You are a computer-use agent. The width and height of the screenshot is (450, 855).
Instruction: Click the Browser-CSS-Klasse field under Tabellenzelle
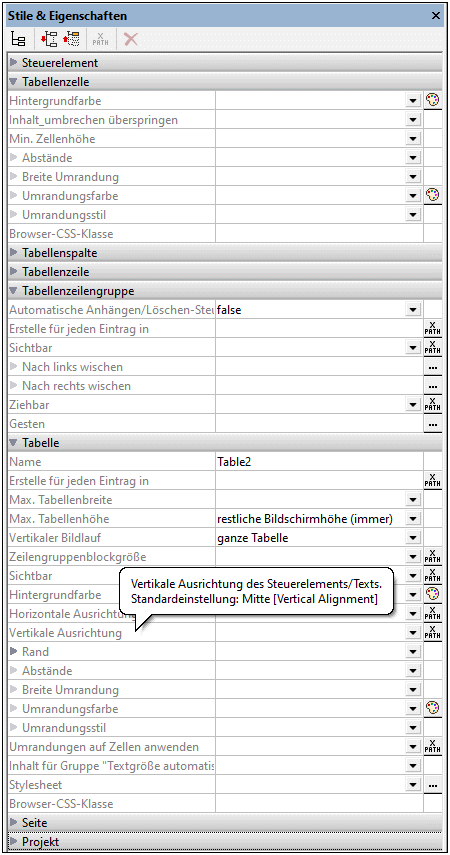(319, 234)
